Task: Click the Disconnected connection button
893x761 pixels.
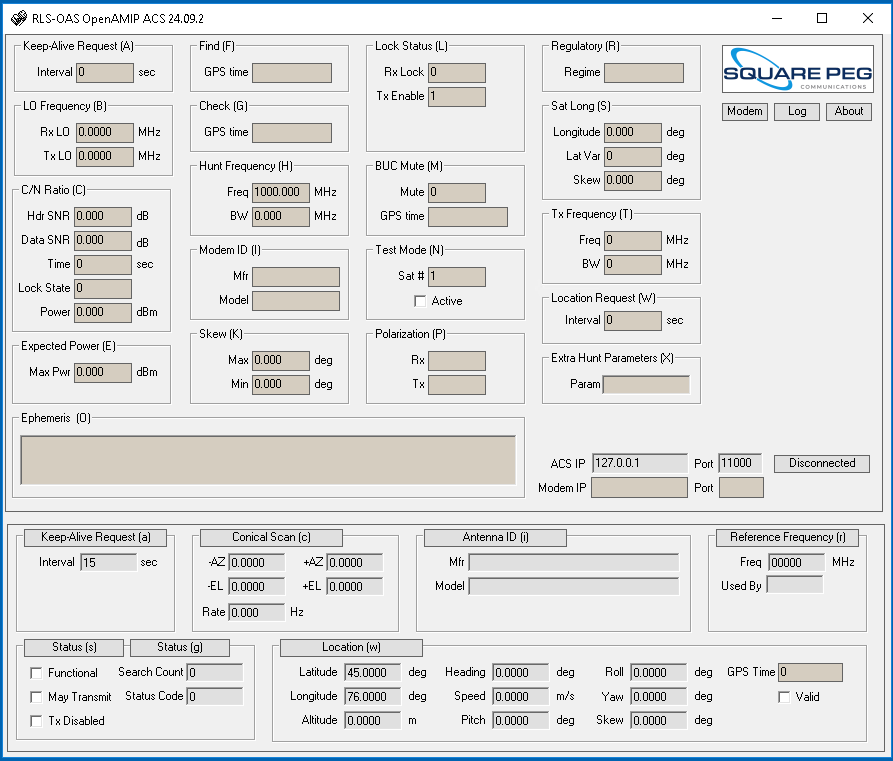Action: 822,464
